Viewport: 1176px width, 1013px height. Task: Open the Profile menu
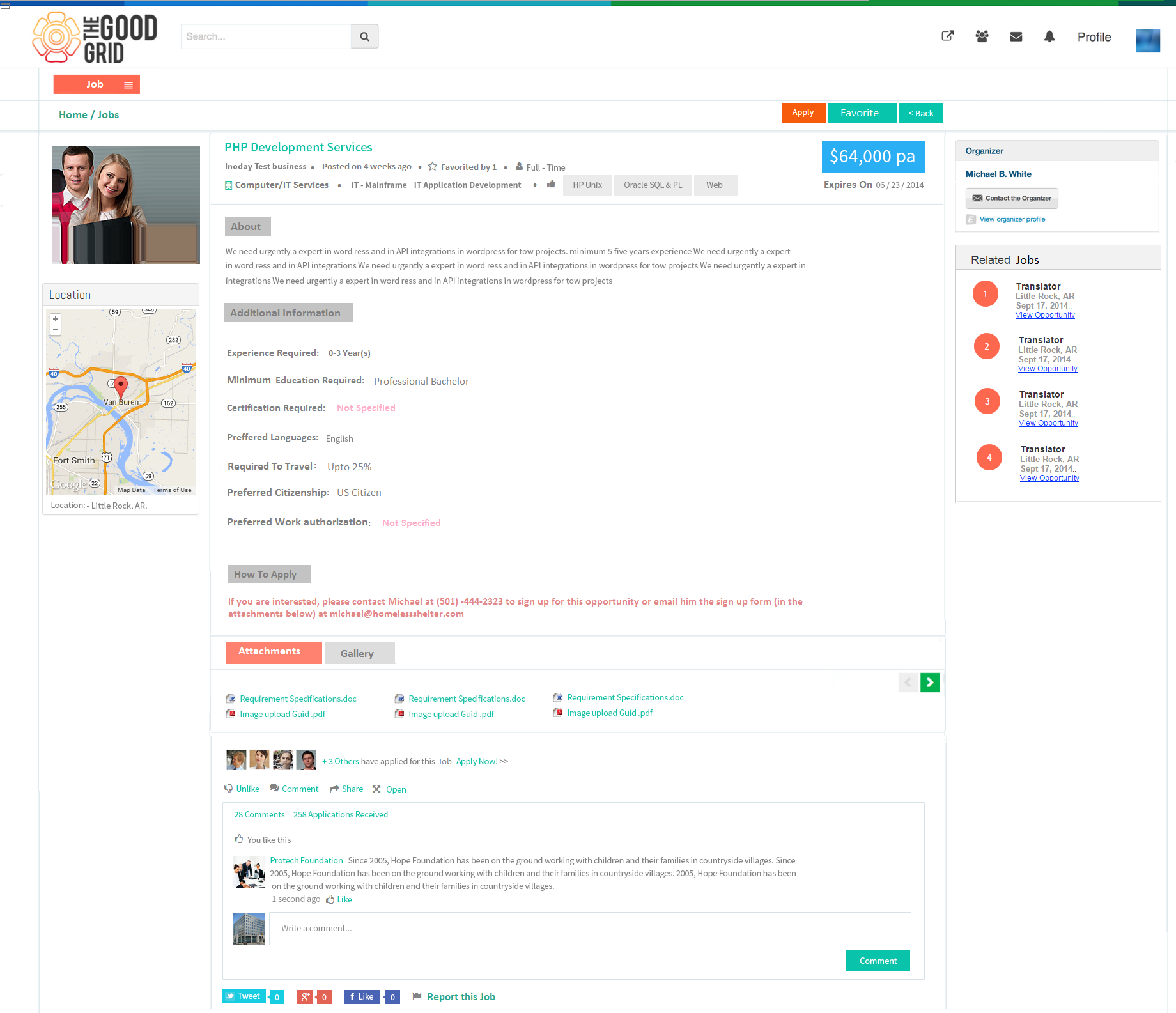point(1094,37)
